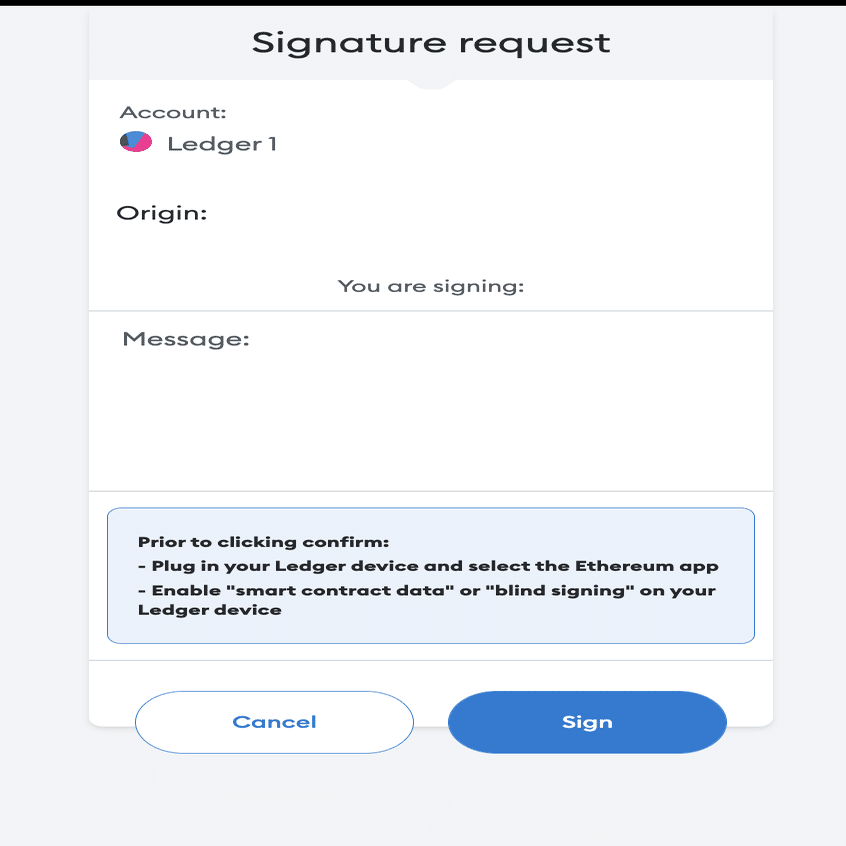Viewport: 846px width, 846px height.
Task: Click the final "Ledger device" line of text
Action: [210, 610]
